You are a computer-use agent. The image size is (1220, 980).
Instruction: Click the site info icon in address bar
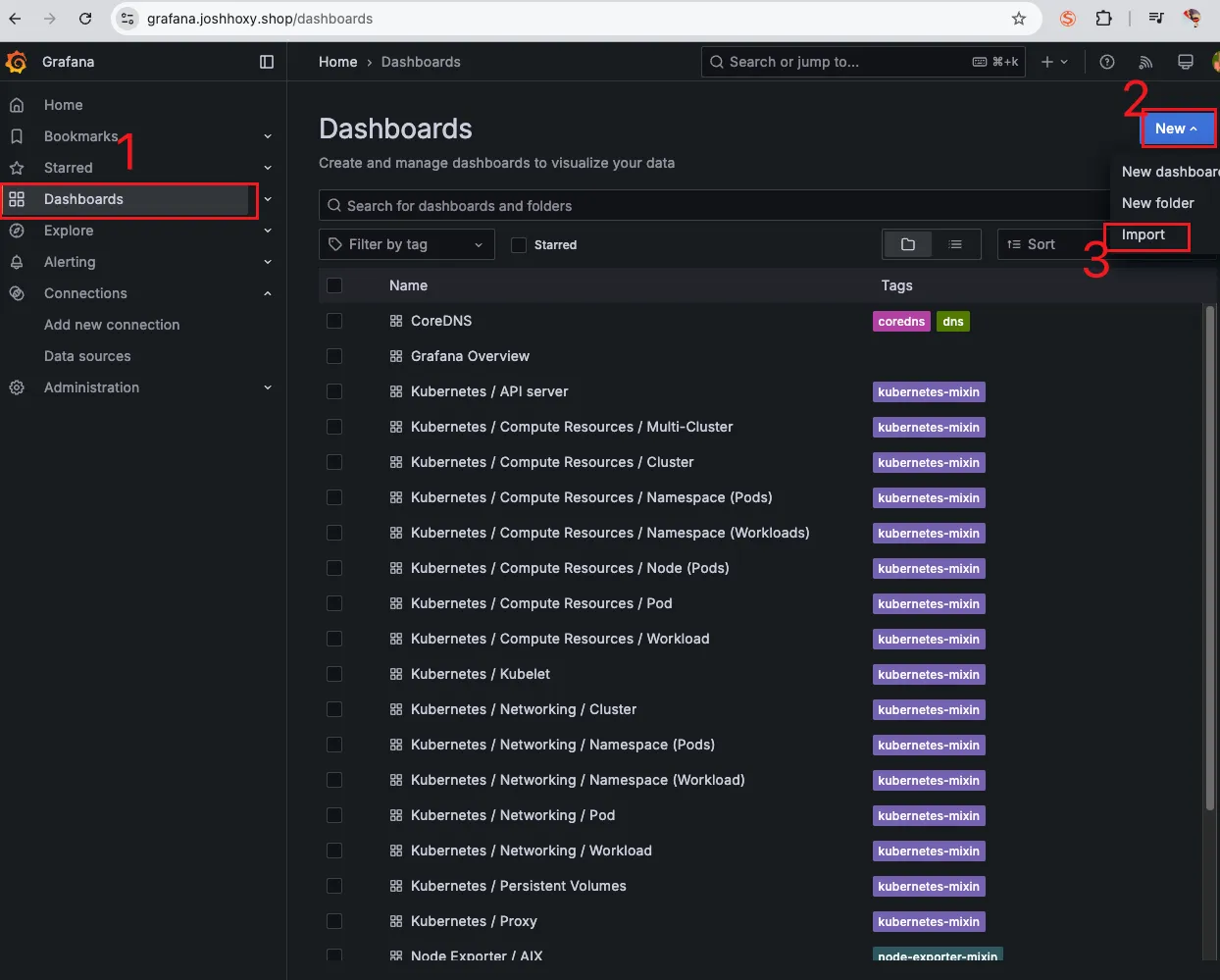click(127, 19)
